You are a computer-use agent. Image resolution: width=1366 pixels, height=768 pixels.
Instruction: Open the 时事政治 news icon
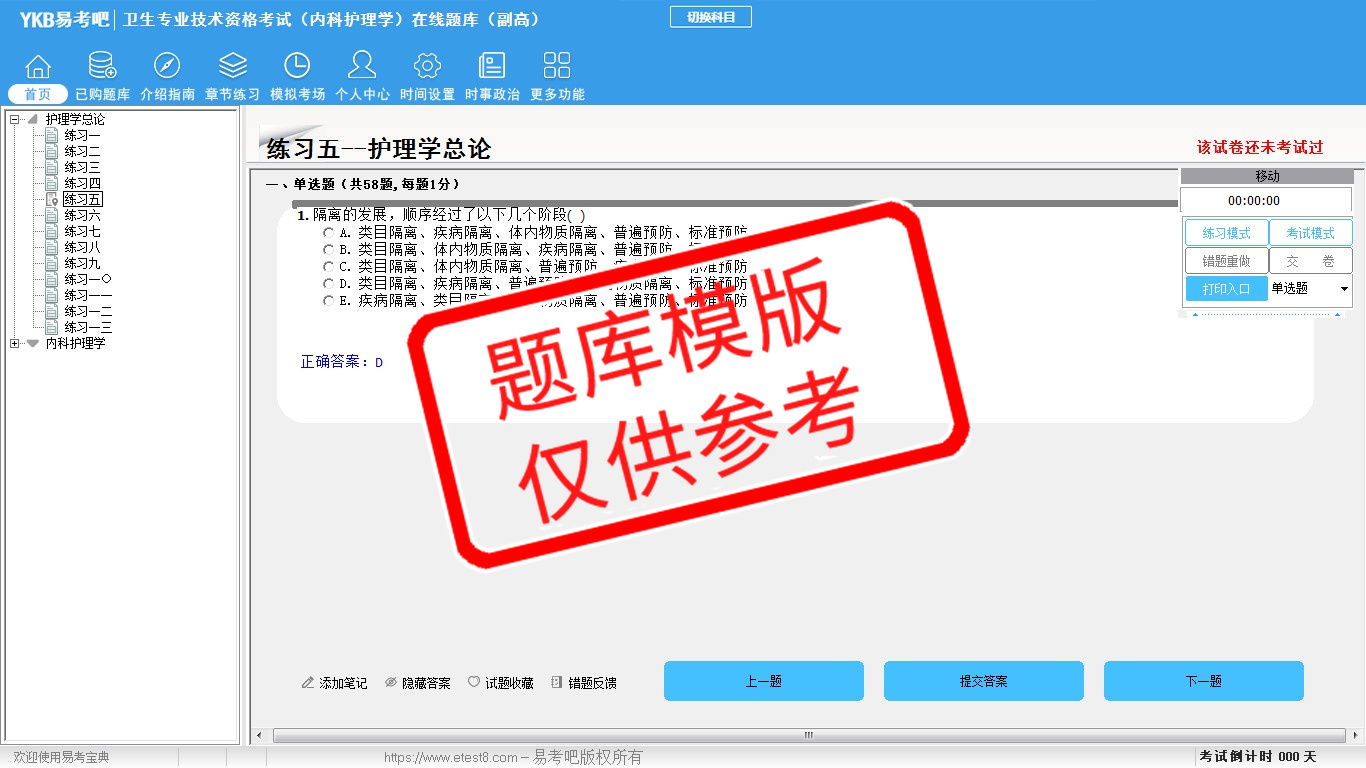tap(492, 66)
